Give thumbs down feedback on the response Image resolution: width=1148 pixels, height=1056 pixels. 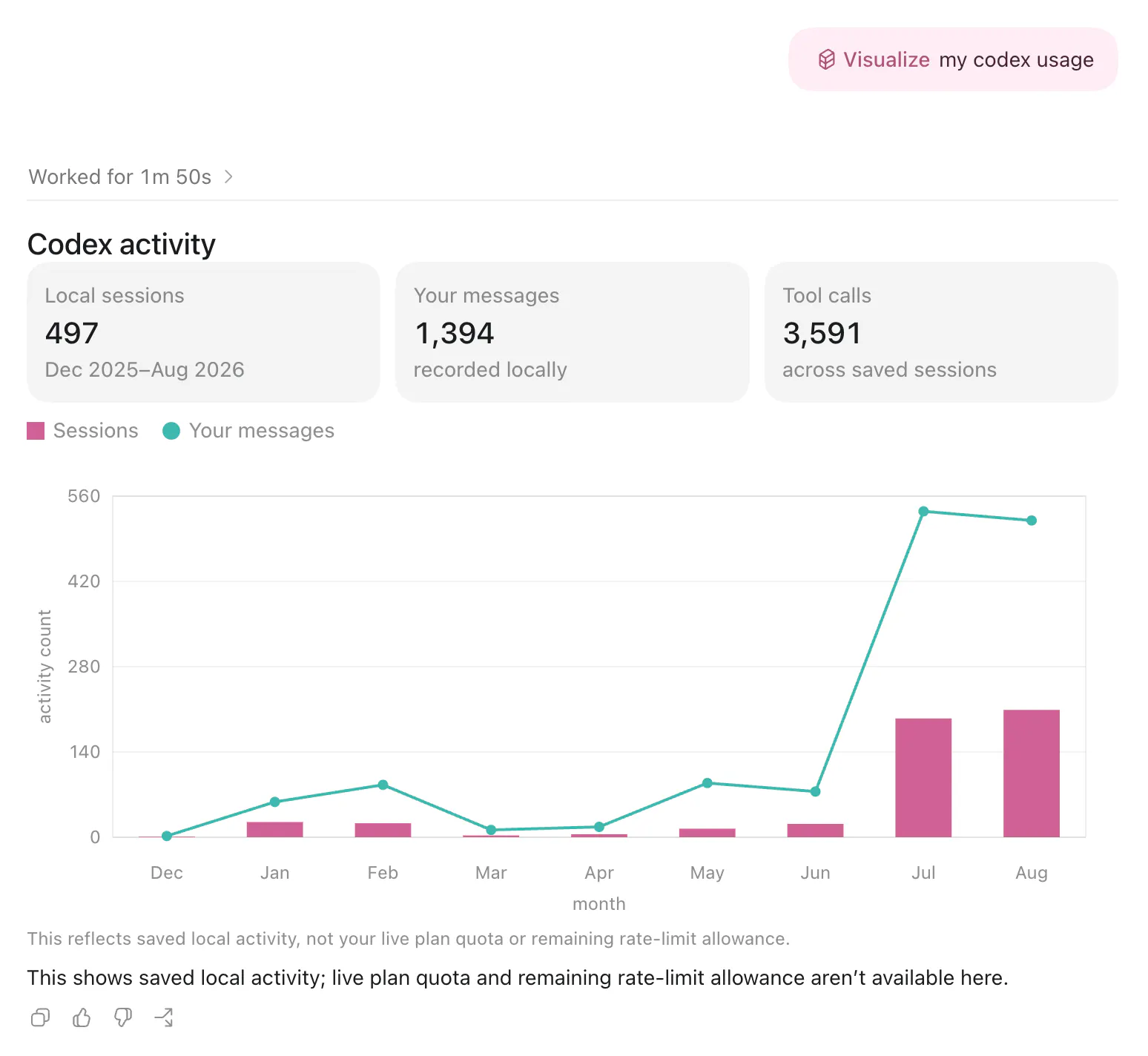tap(123, 1017)
